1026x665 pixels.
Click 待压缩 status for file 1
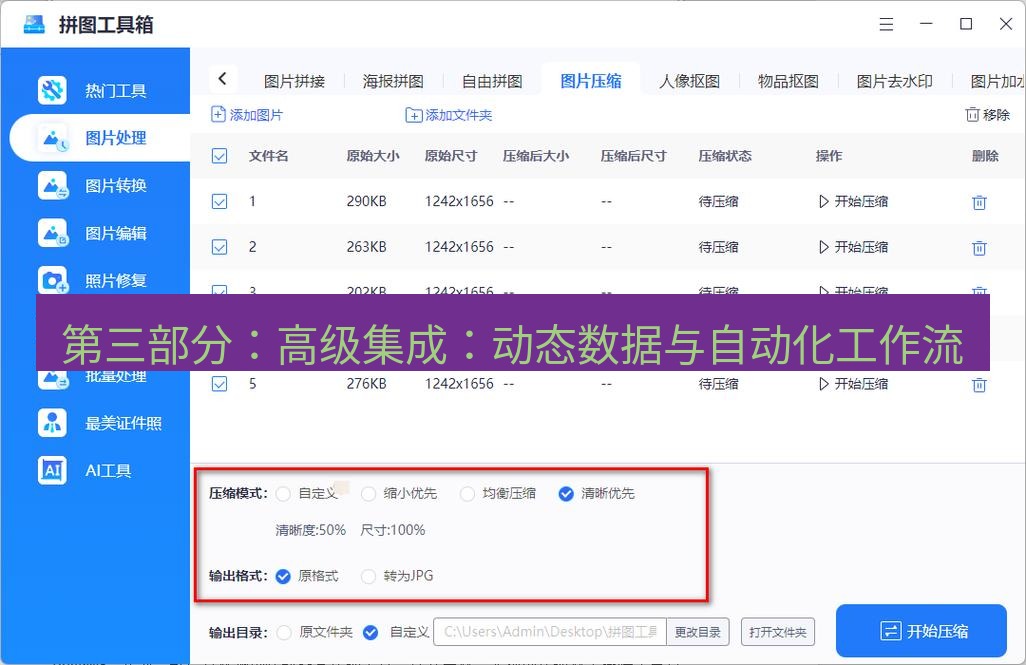coord(718,201)
